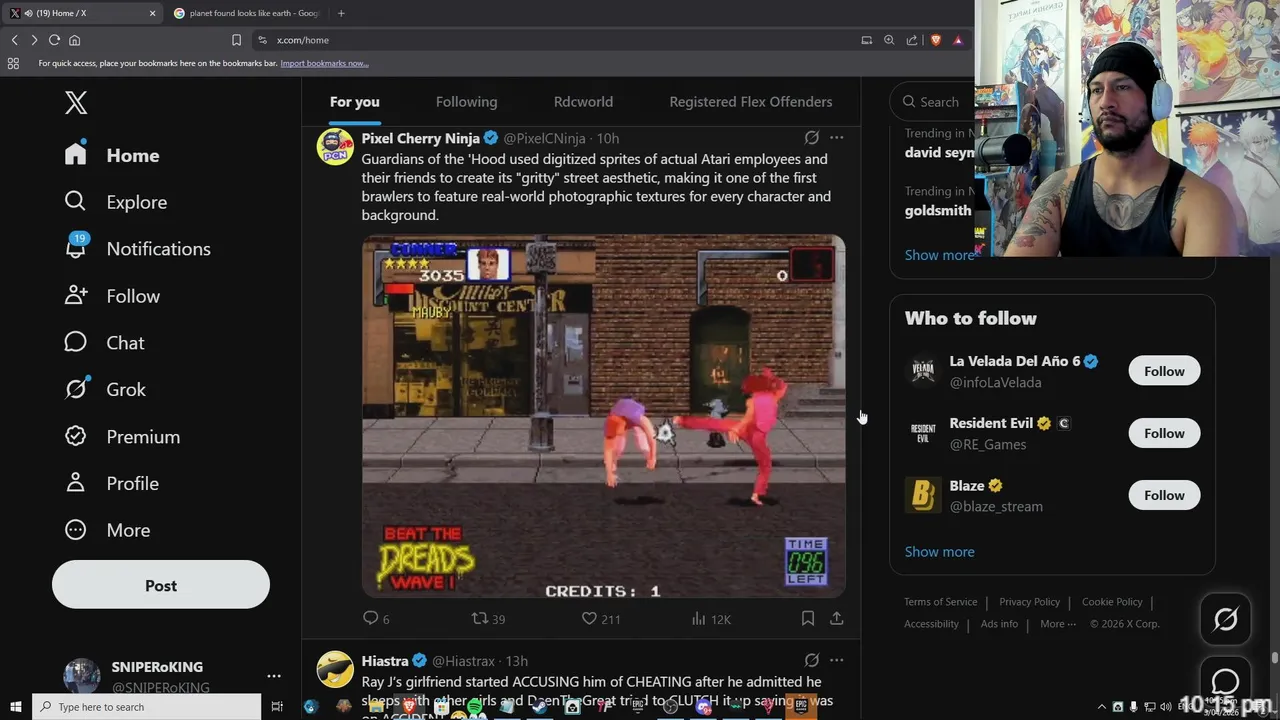Open the Guardians of the Hood game image
Viewport: 1280px width, 720px height.
[x=603, y=415]
